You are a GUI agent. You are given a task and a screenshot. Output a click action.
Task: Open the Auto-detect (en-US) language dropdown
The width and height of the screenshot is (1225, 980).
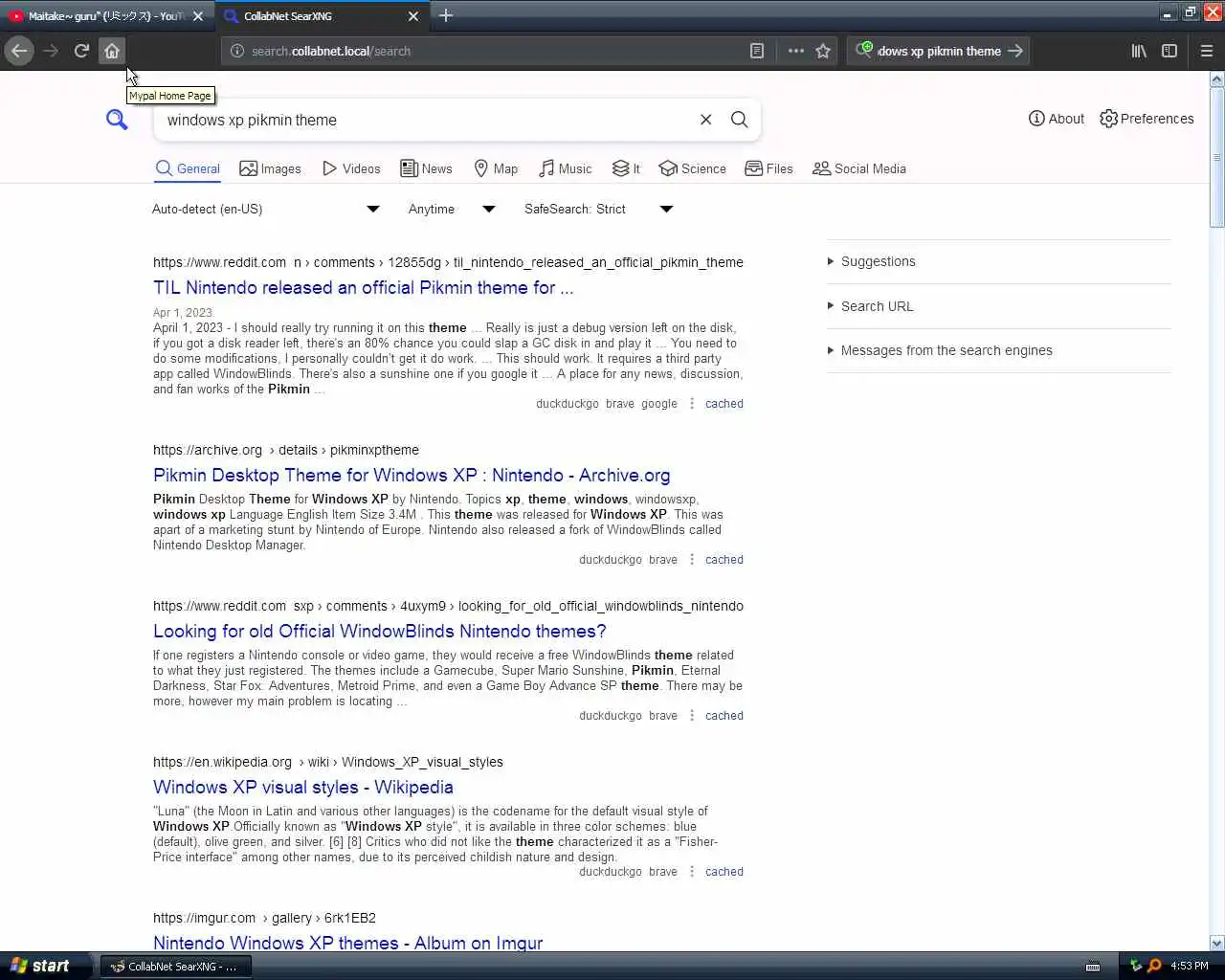coord(266,209)
